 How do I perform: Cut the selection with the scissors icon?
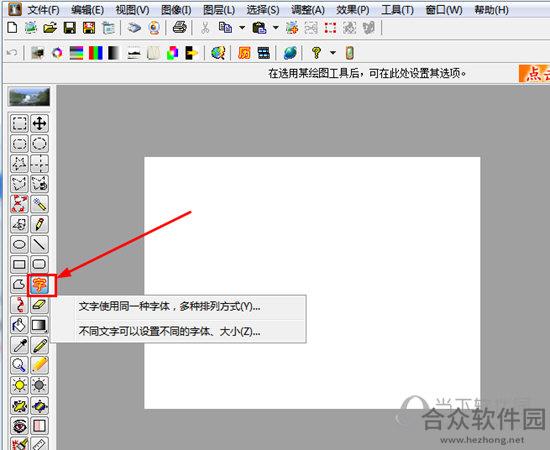tap(205, 28)
